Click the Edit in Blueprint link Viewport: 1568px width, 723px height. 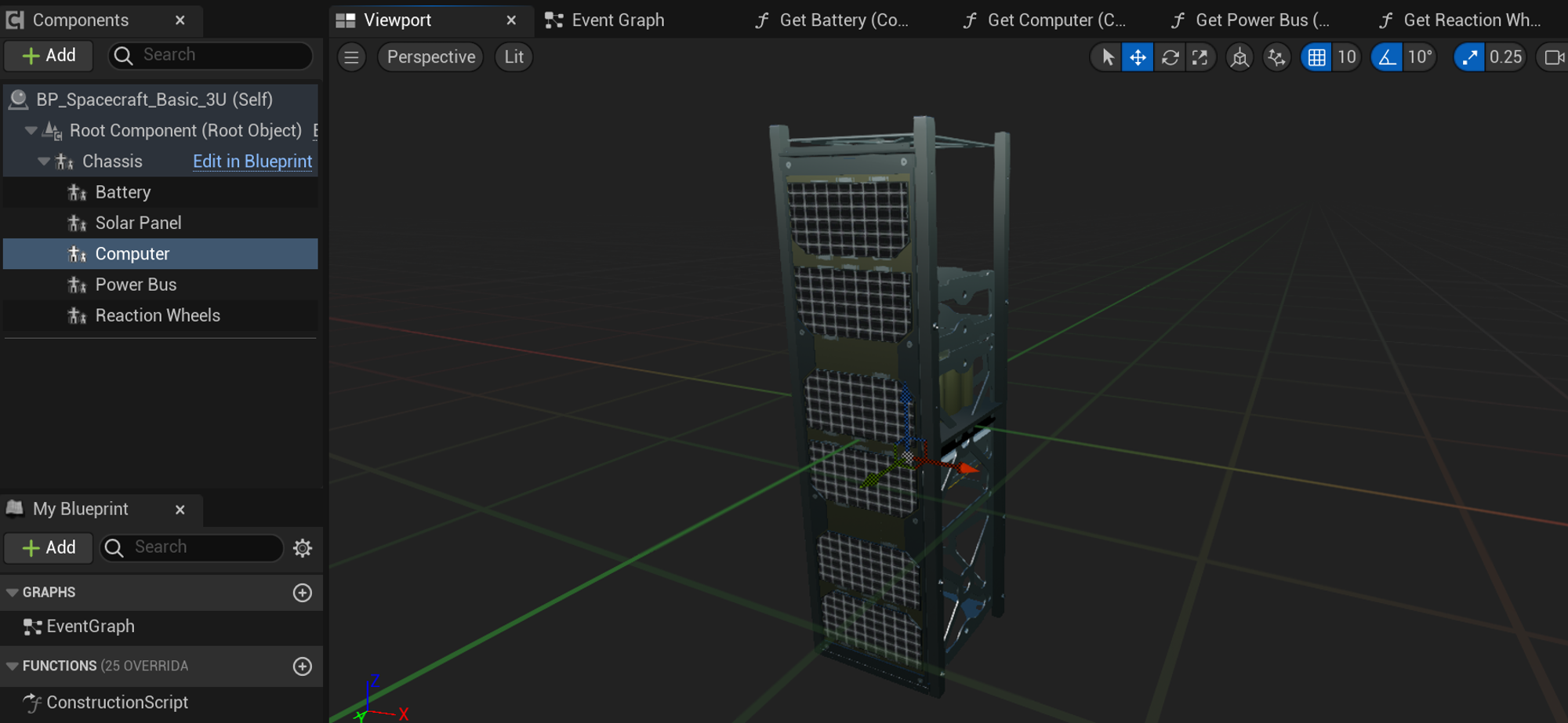(x=252, y=162)
